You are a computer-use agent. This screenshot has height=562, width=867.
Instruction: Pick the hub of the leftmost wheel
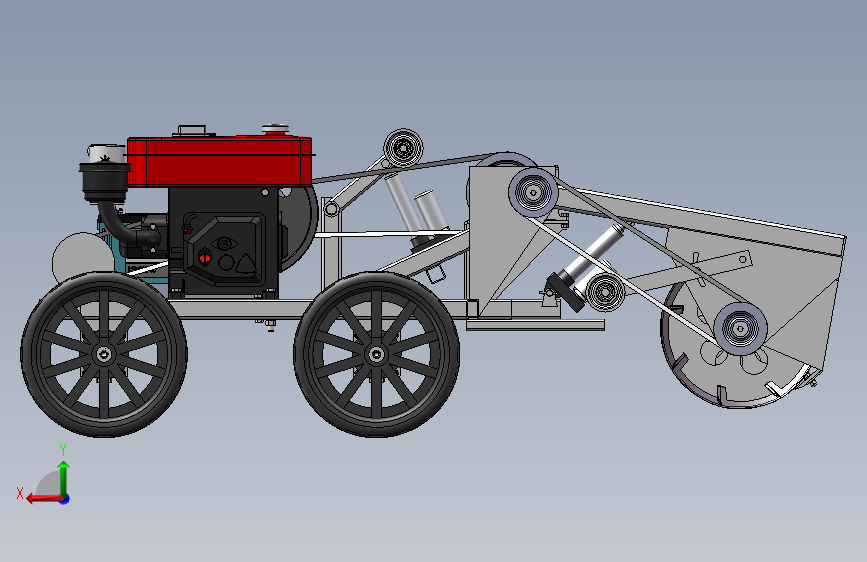pos(104,355)
